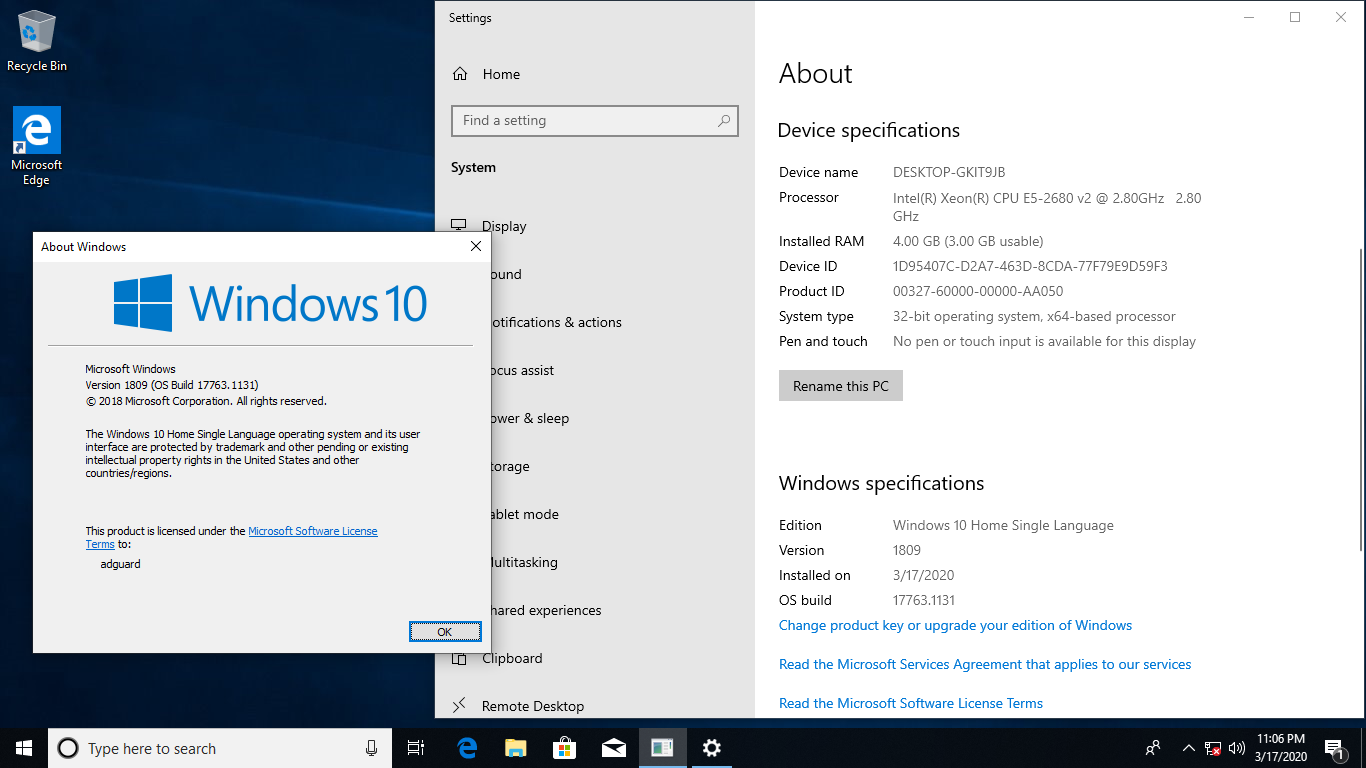Click the licensee name adguard

coord(121,564)
